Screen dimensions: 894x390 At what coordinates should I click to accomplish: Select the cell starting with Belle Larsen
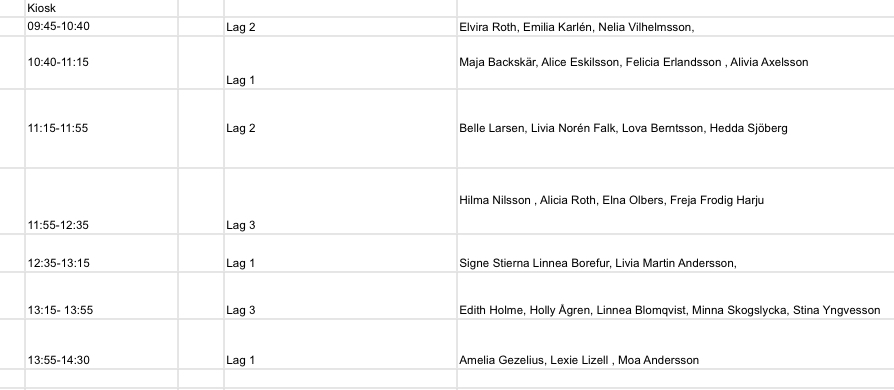coord(676,128)
